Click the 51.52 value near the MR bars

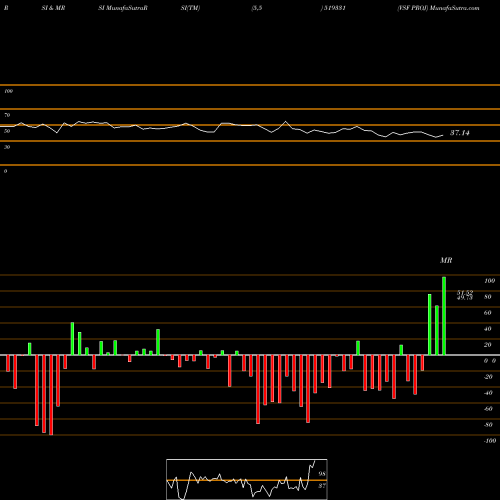click(x=465, y=292)
